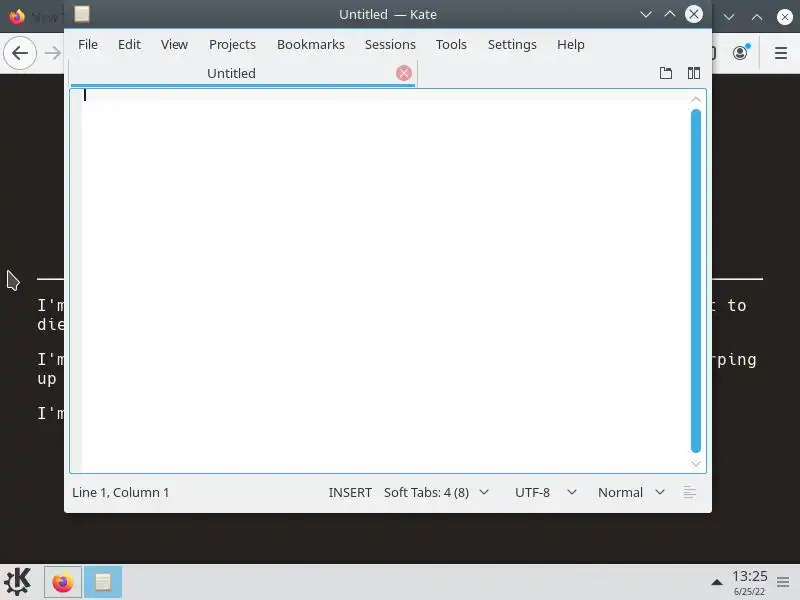800x600 pixels.
Task: Maximize the Kate window
Action: (669, 14)
